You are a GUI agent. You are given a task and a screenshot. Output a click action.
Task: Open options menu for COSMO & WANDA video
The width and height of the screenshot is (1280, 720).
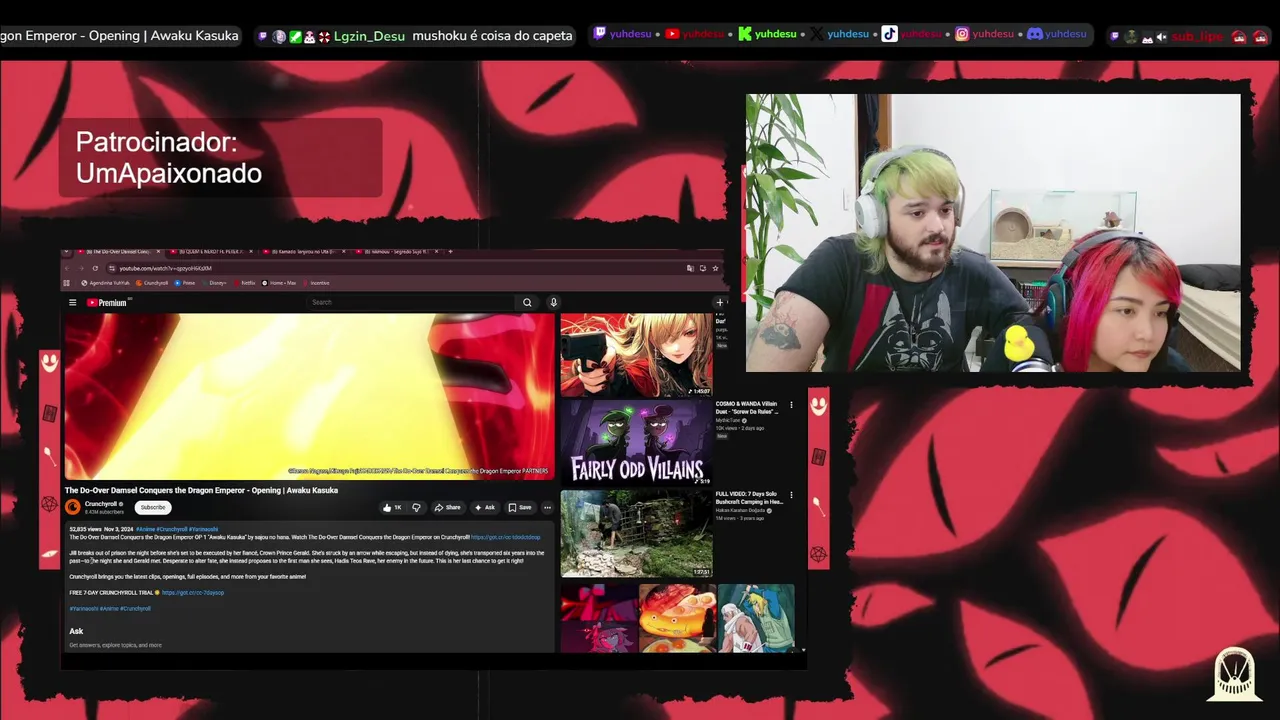(791, 405)
